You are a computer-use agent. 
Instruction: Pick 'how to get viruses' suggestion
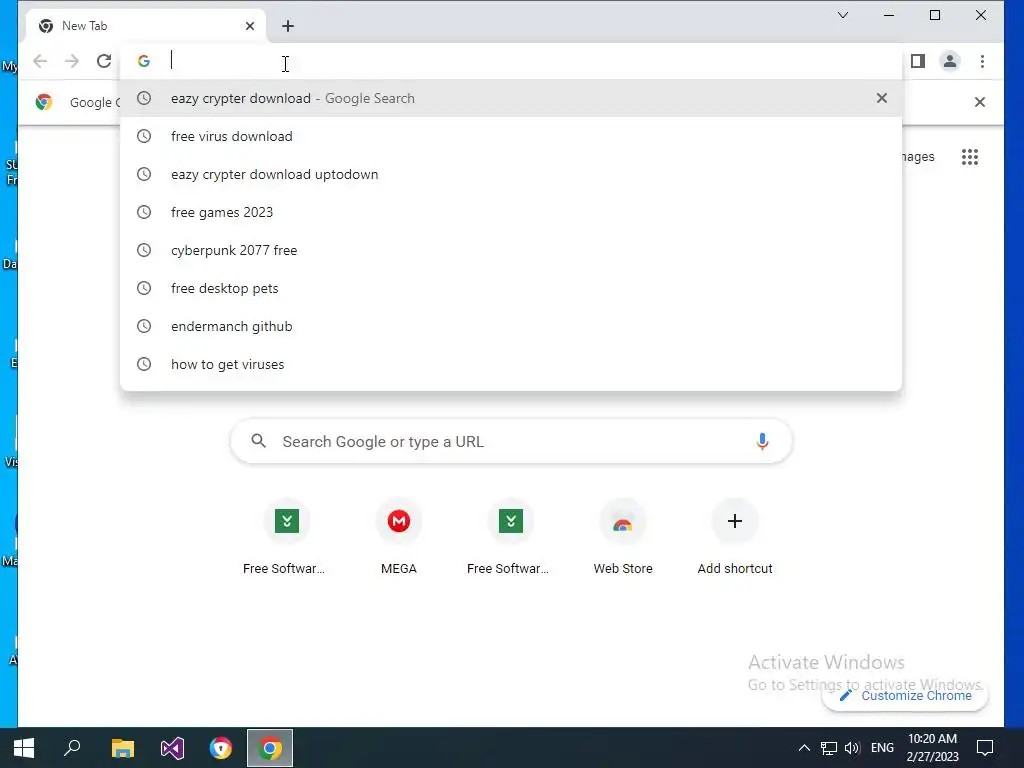click(511, 364)
